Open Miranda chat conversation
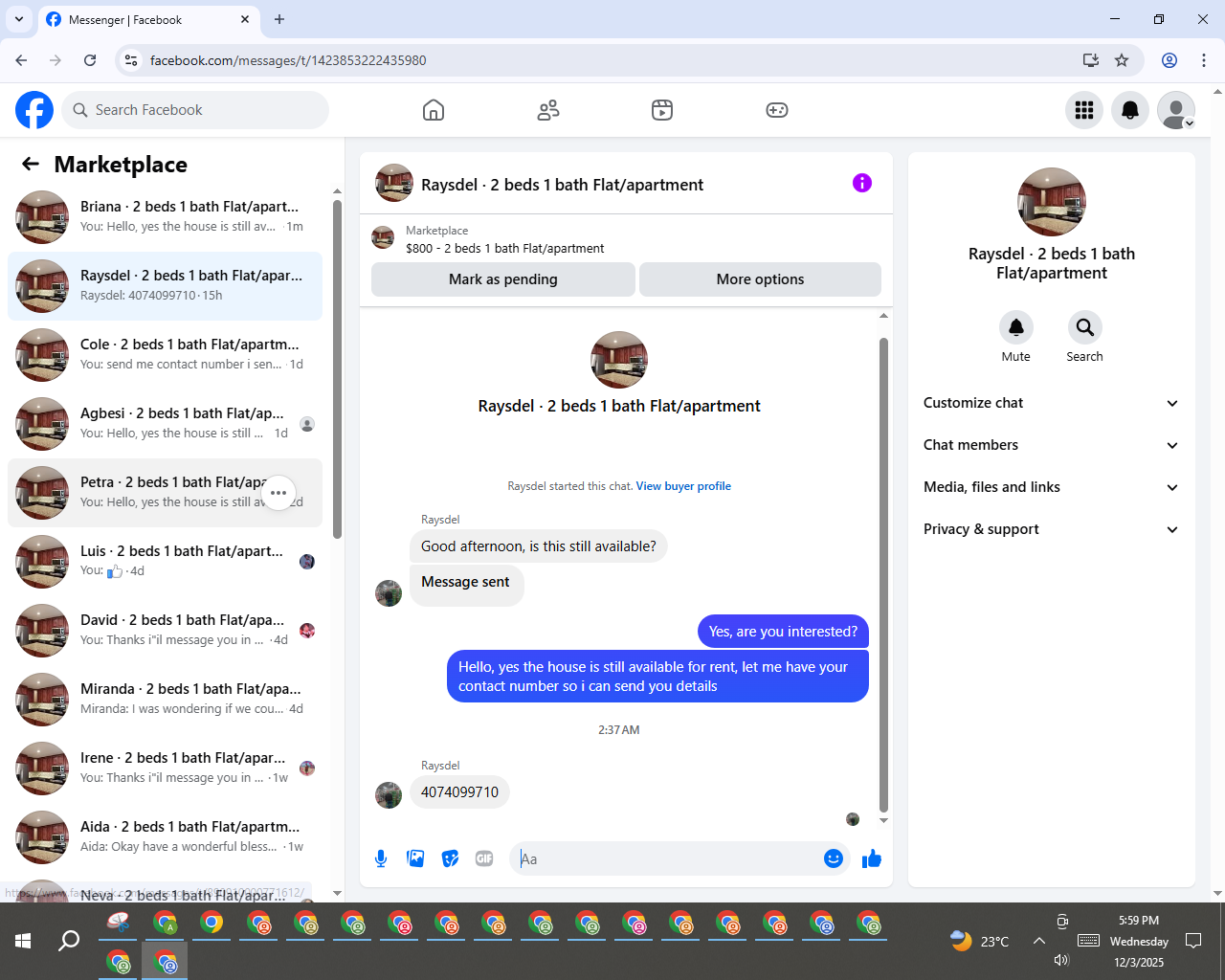The height and width of the screenshot is (980, 1225). click(x=165, y=700)
